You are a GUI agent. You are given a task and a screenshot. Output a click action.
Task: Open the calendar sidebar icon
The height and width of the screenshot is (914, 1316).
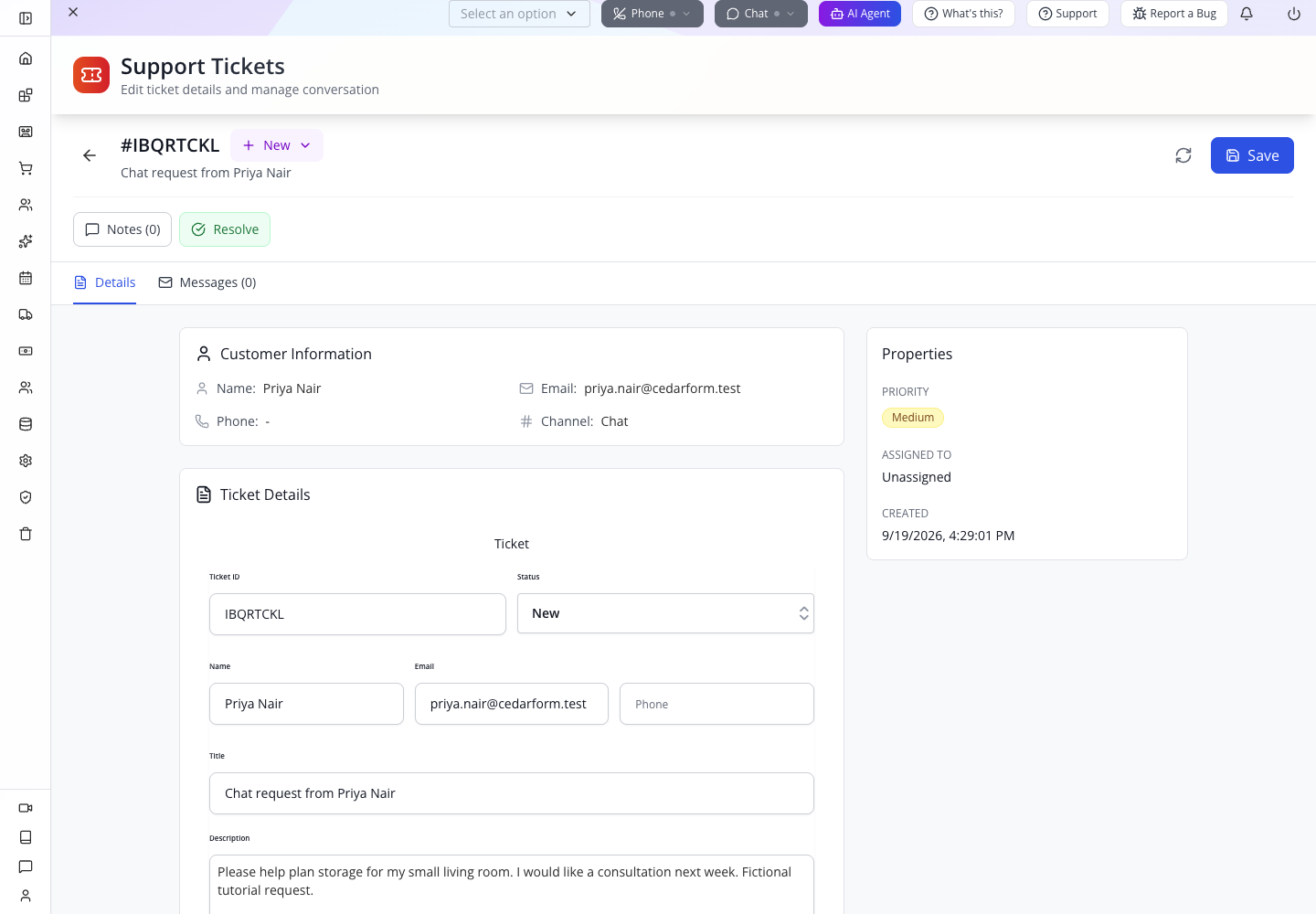pyautogui.click(x=26, y=278)
